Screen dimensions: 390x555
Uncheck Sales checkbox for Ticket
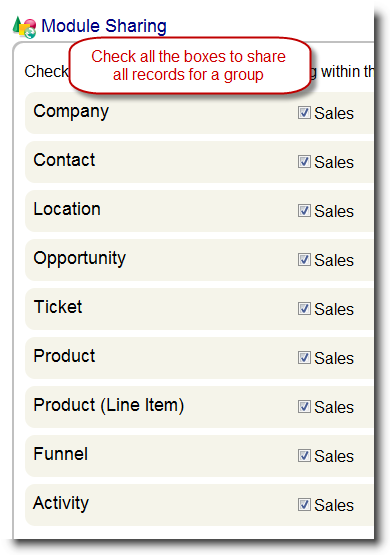[x=304, y=308]
